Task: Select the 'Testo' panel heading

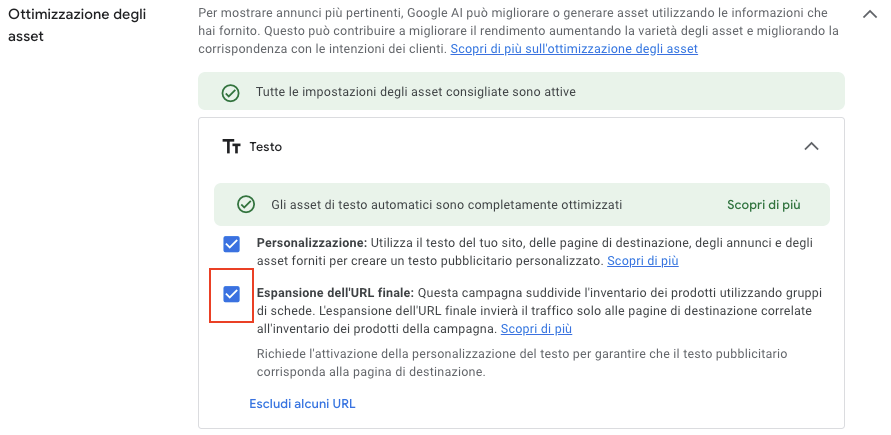Action: click(x=265, y=147)
